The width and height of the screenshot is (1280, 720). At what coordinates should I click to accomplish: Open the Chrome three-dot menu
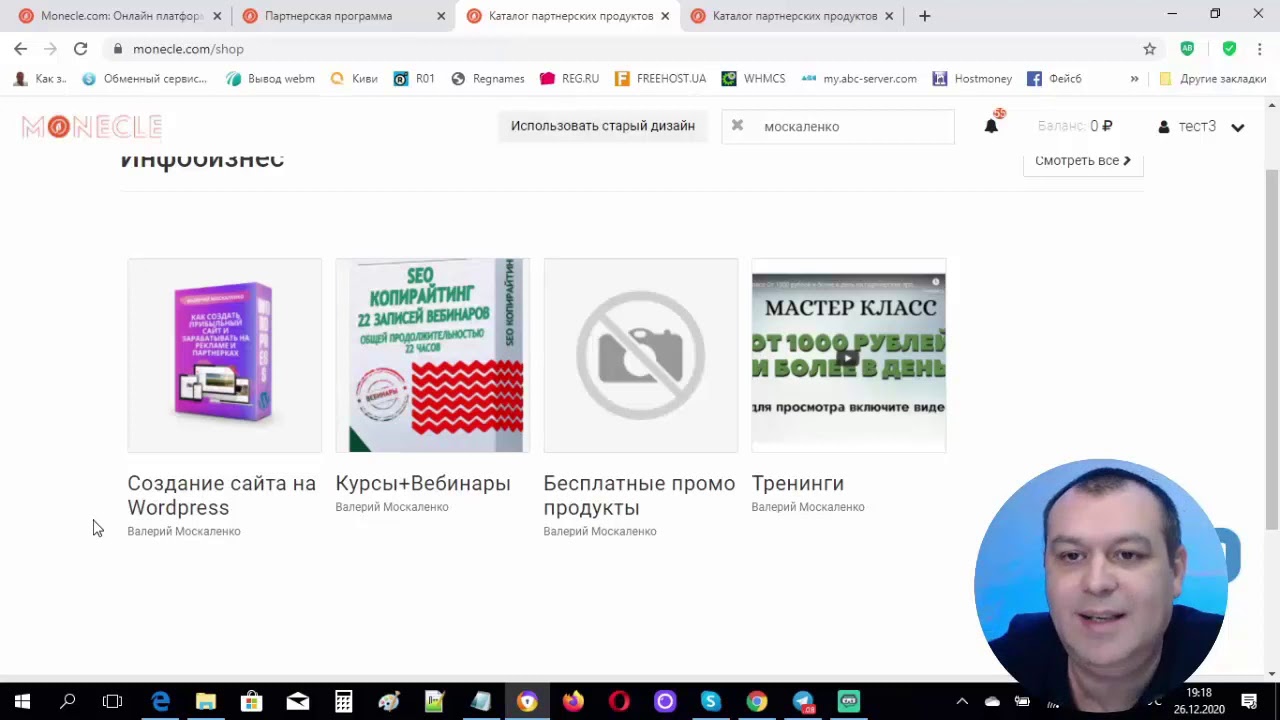tap(1259, 48)
